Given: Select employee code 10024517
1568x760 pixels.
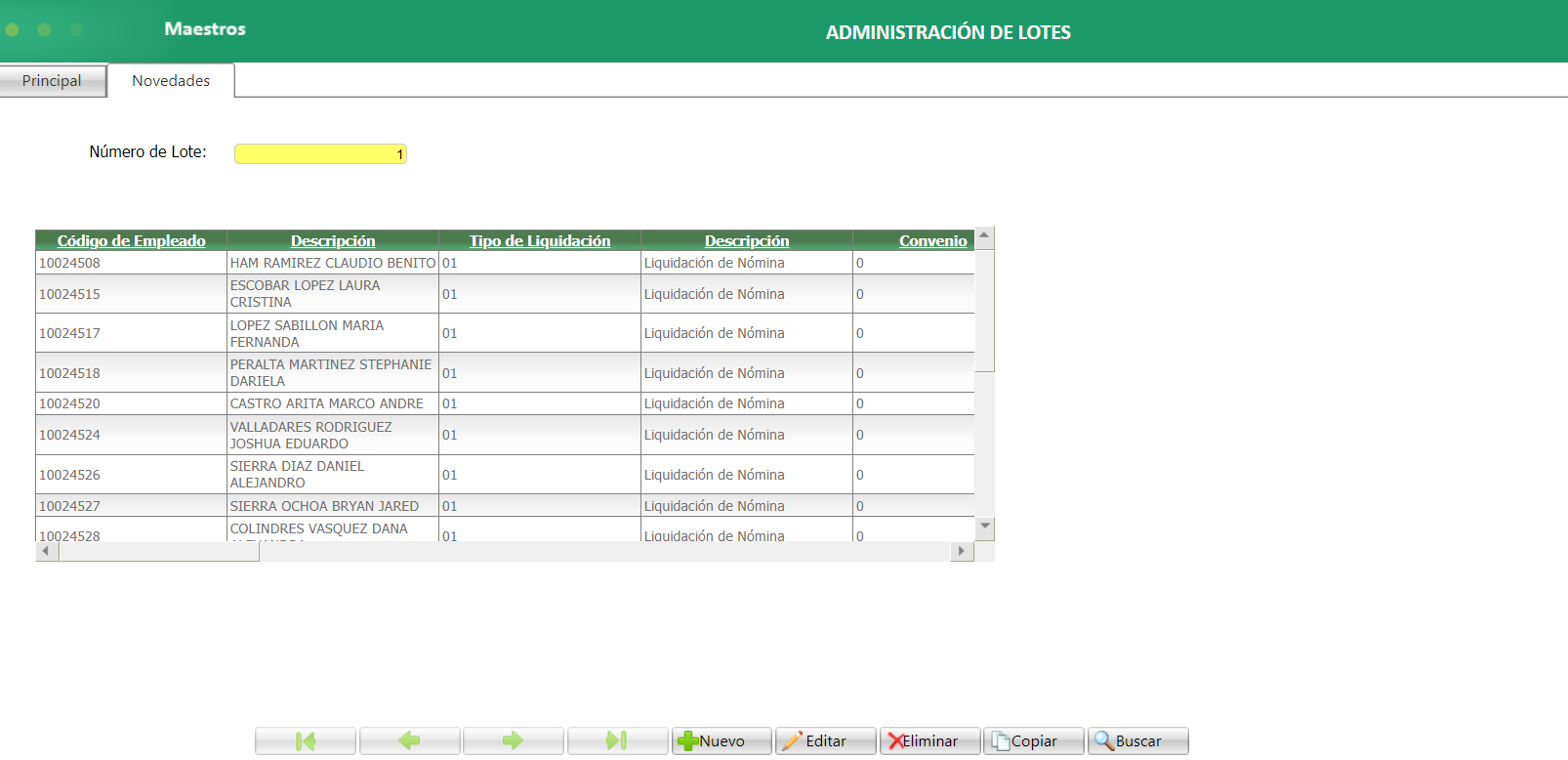Looking at the screenshot, I should 131,333.
